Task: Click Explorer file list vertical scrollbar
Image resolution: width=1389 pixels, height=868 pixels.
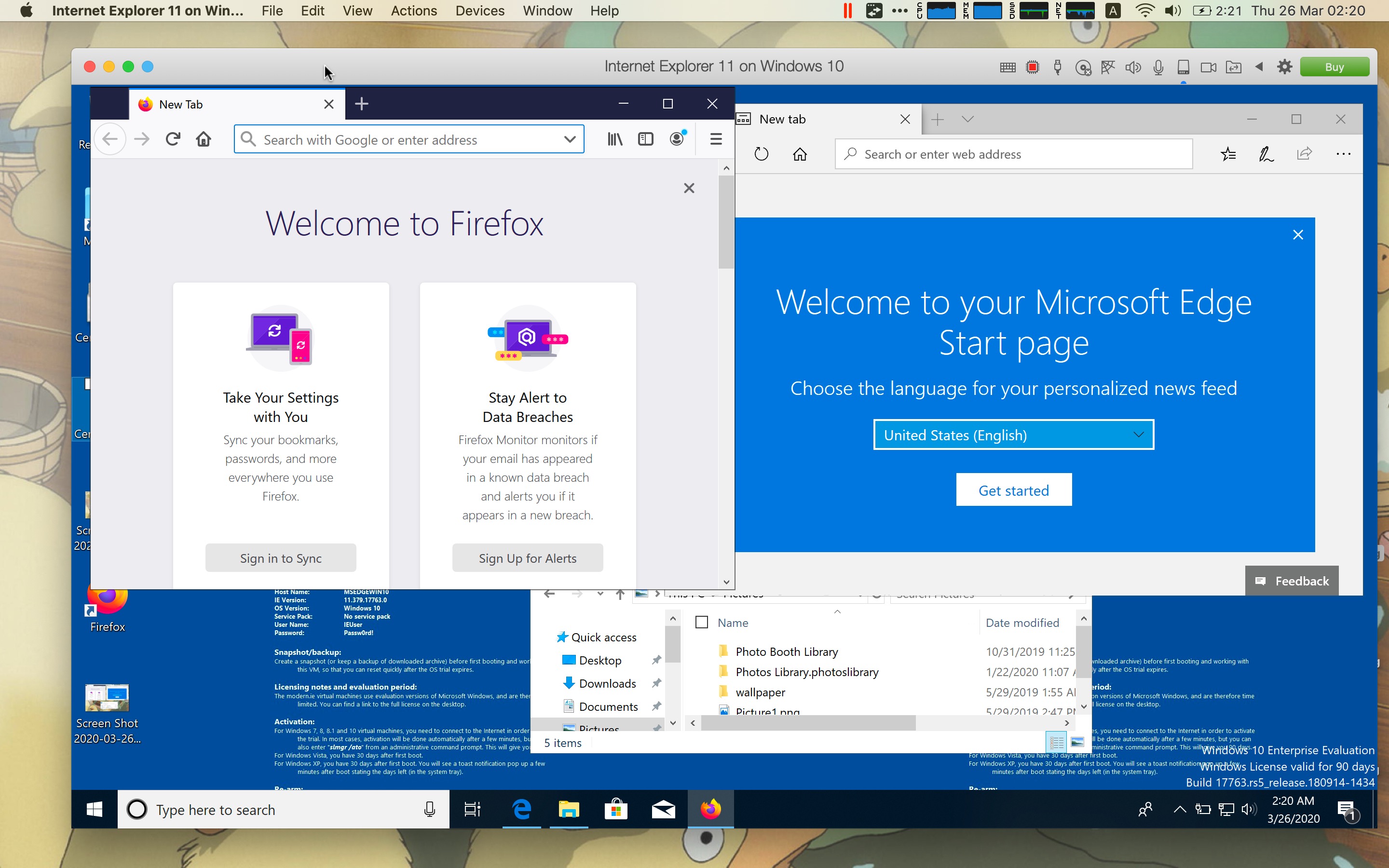Action: (1083, 651)
